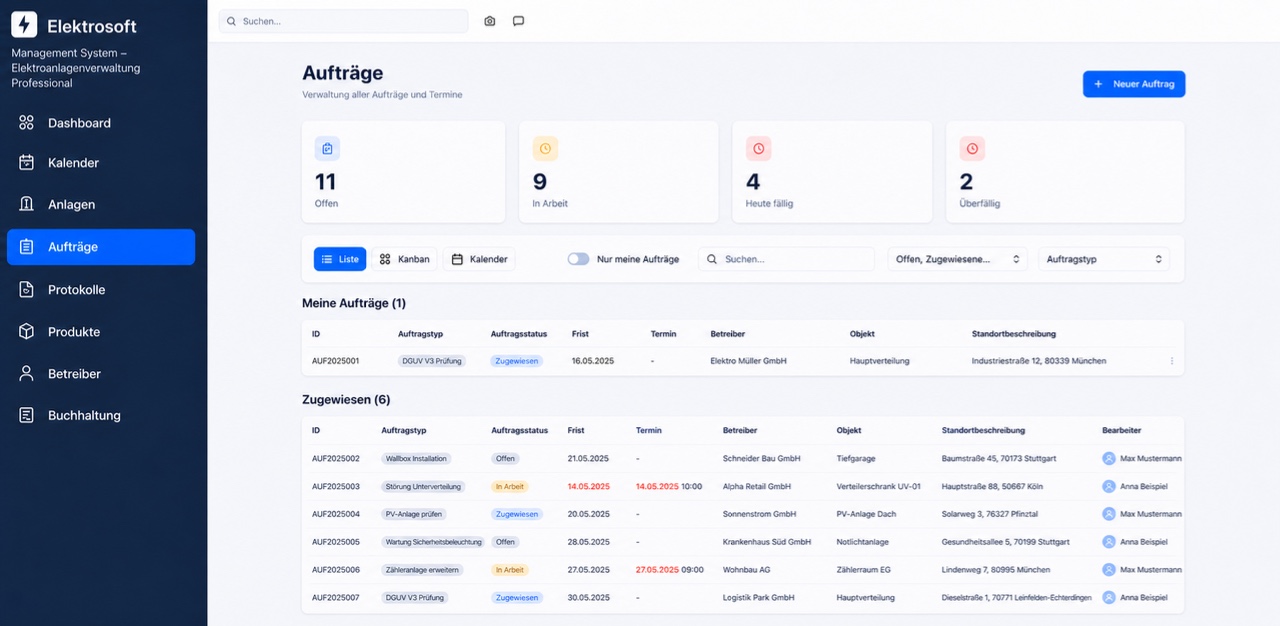Click Anna Beispiel avatar in AUF2025005 row
1280x626 pixels.
(x=1109, y=542)
